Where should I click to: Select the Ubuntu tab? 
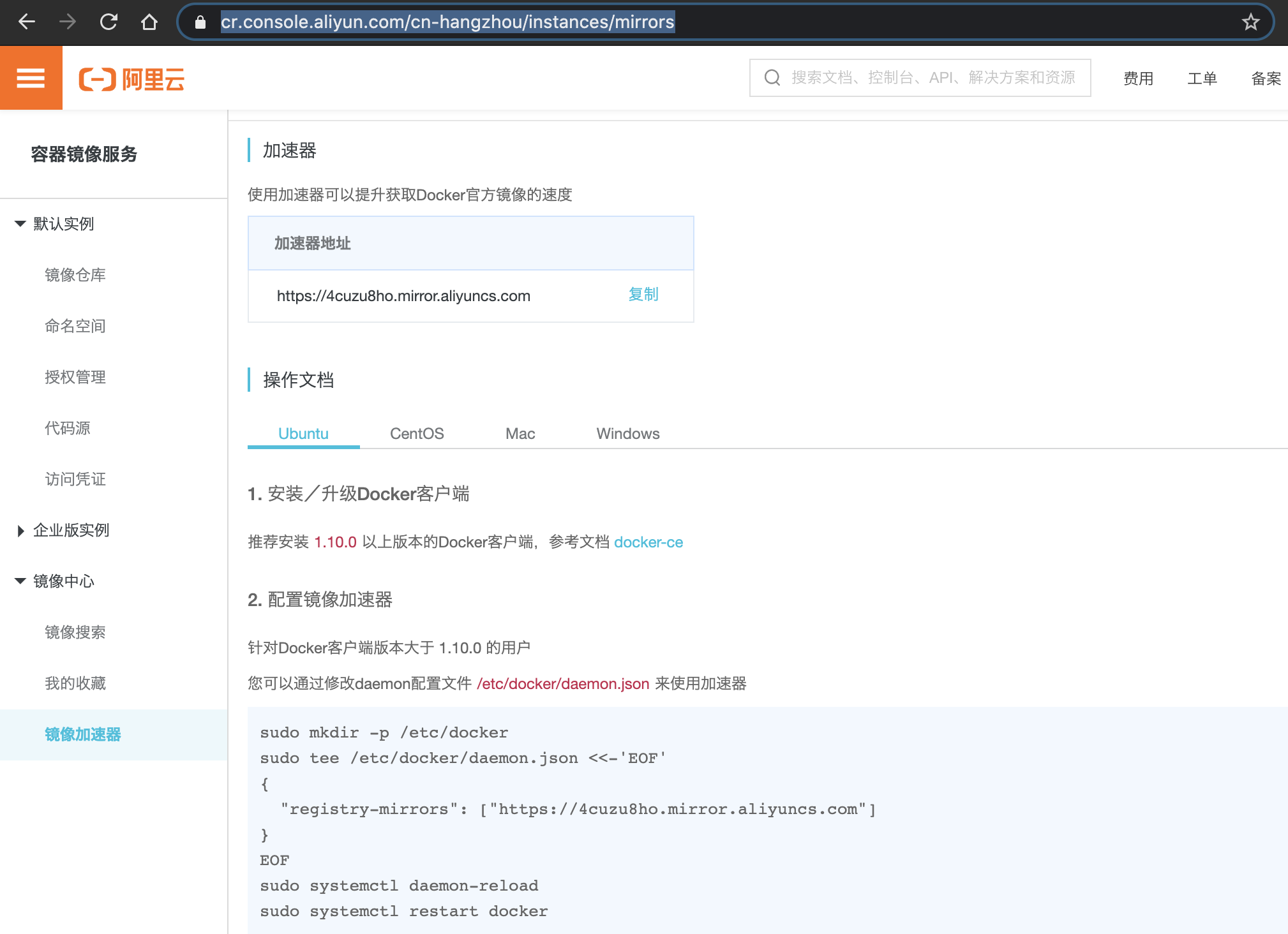[x=303, y=434]
